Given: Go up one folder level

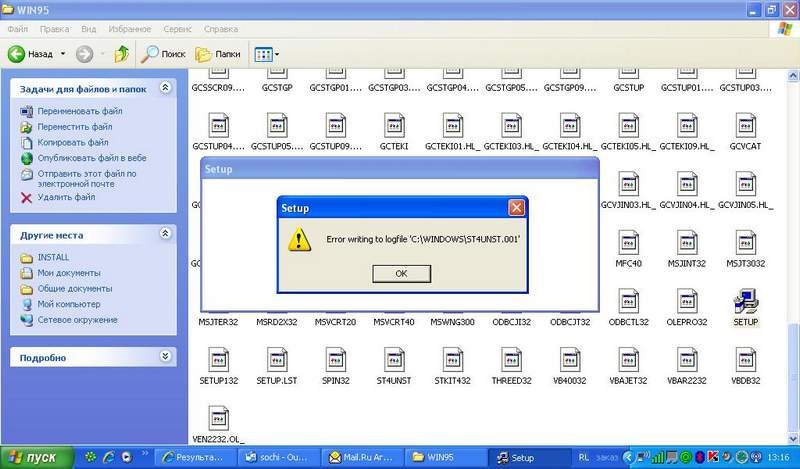Looking at the screenshot, I should click(x=121, y=54).
